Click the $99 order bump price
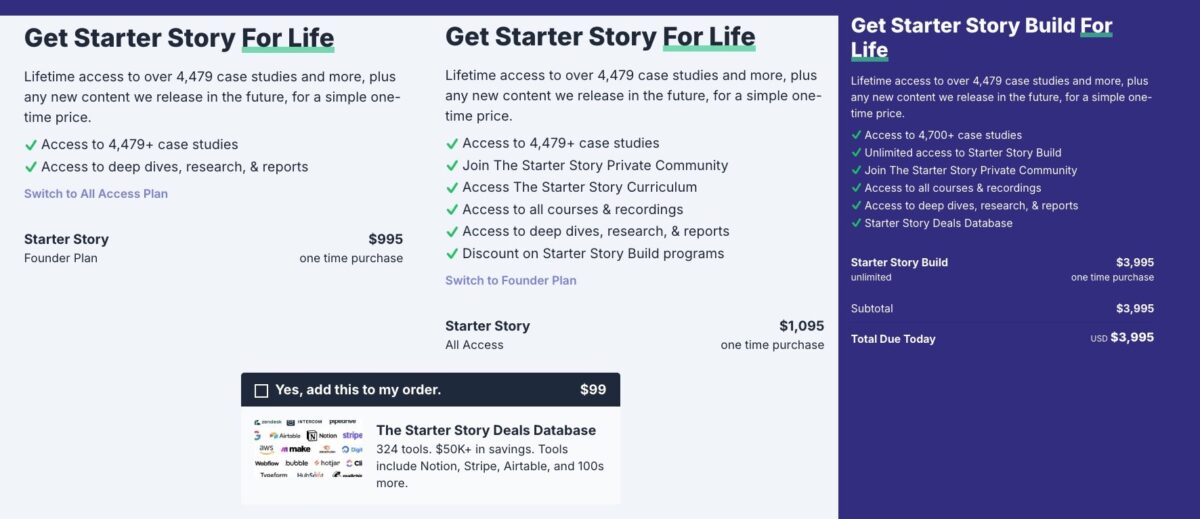This screenshot has height=519, width=1200. [x=593, y=390]
